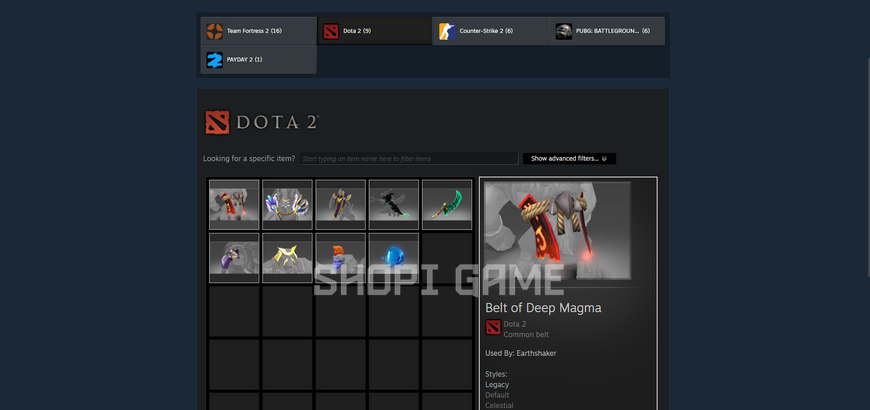Select the purple and gold robe item

pyautogui.click(x=341, y=205)
